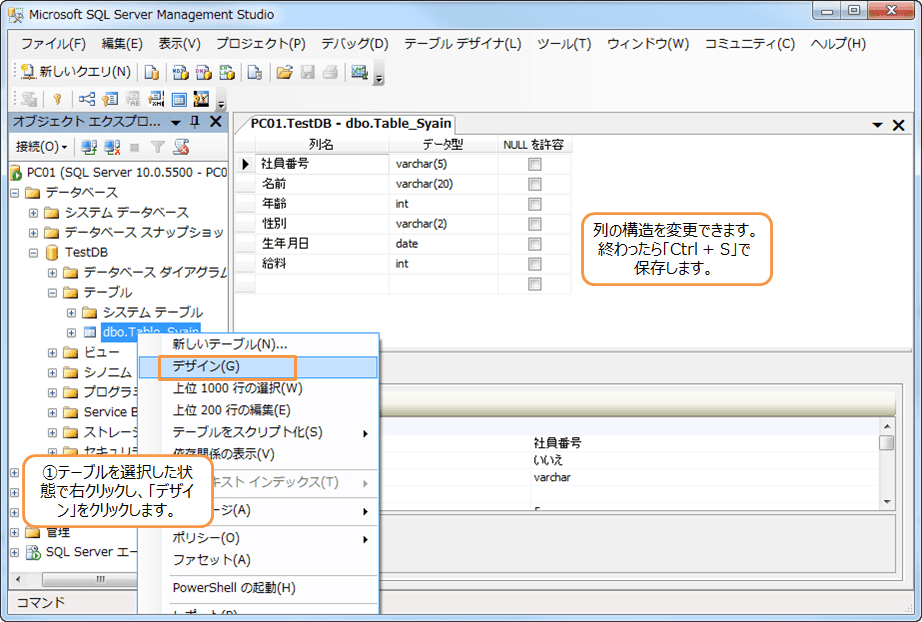
Task: Select 上位 1000 行の選択(W)
Action: (x=259, y=388)
